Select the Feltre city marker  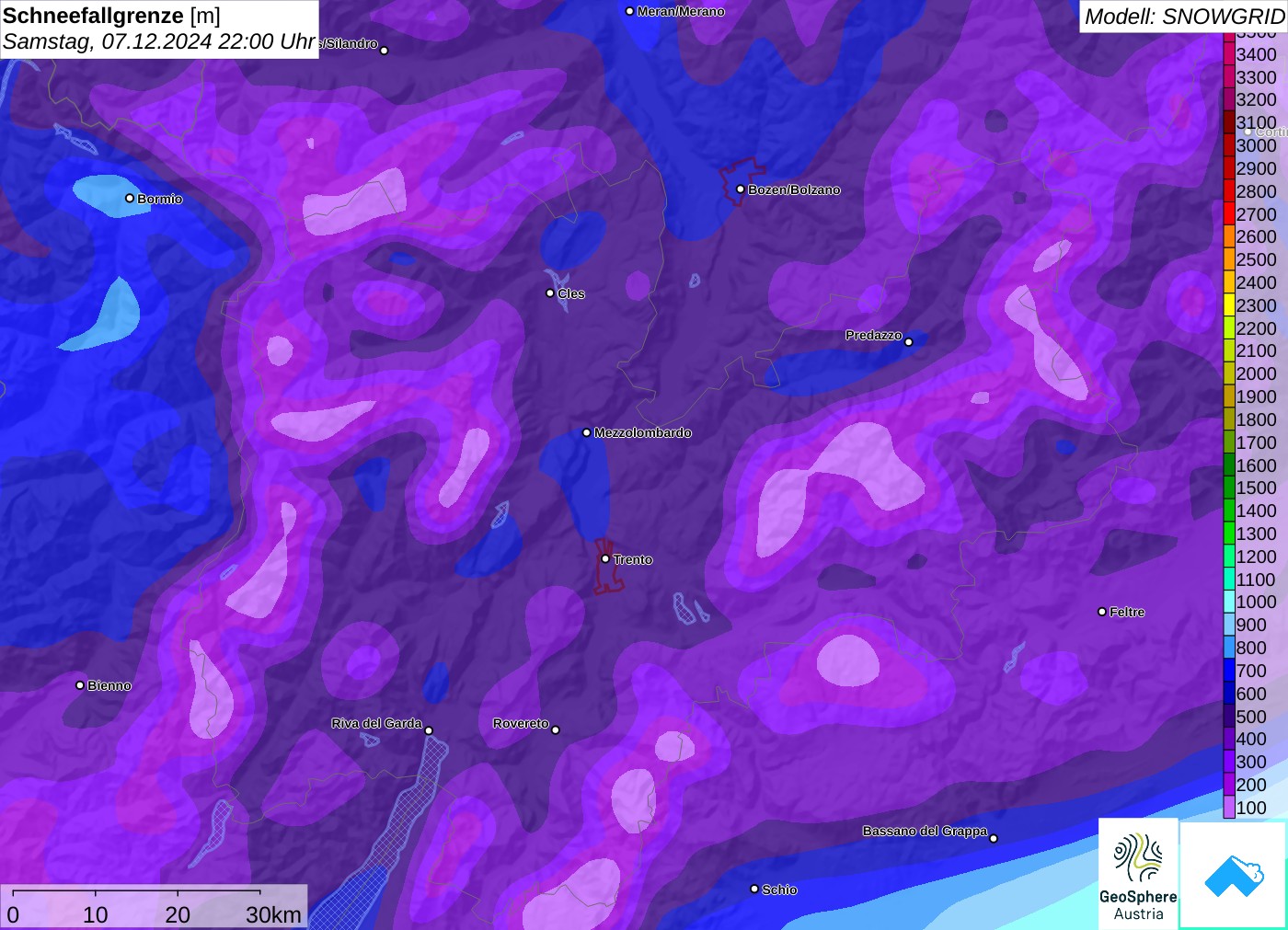pos(1102,612)
